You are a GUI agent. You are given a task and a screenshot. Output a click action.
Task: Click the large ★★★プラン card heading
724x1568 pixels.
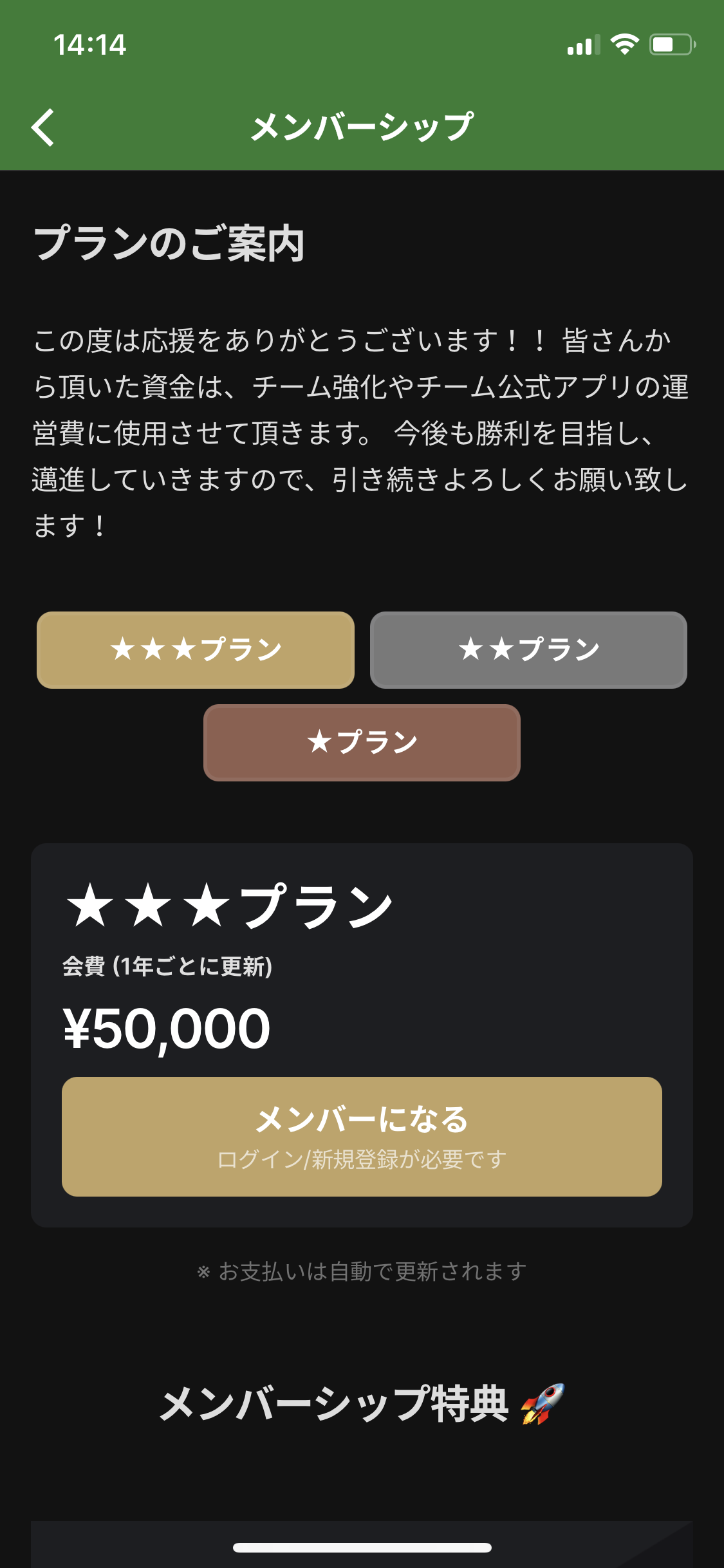[229, 906]
